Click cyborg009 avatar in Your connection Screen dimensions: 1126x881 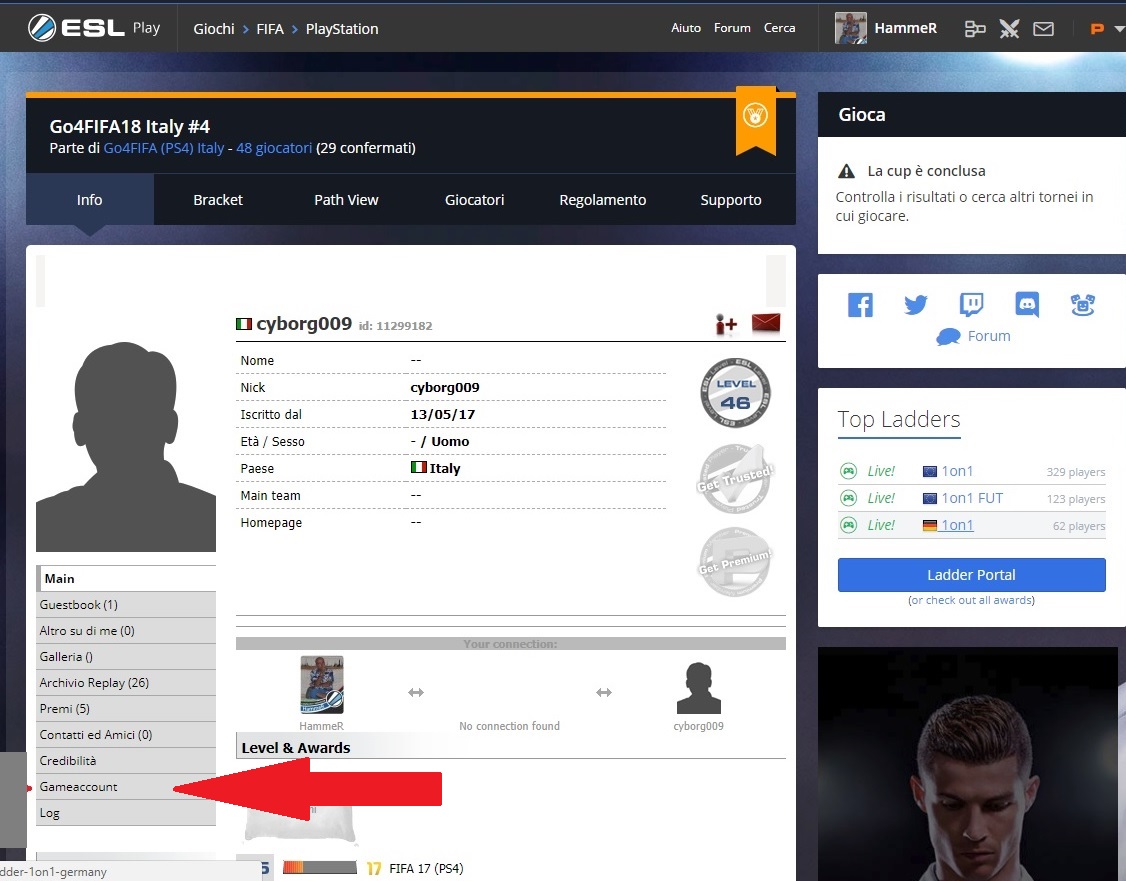point(699,688)
